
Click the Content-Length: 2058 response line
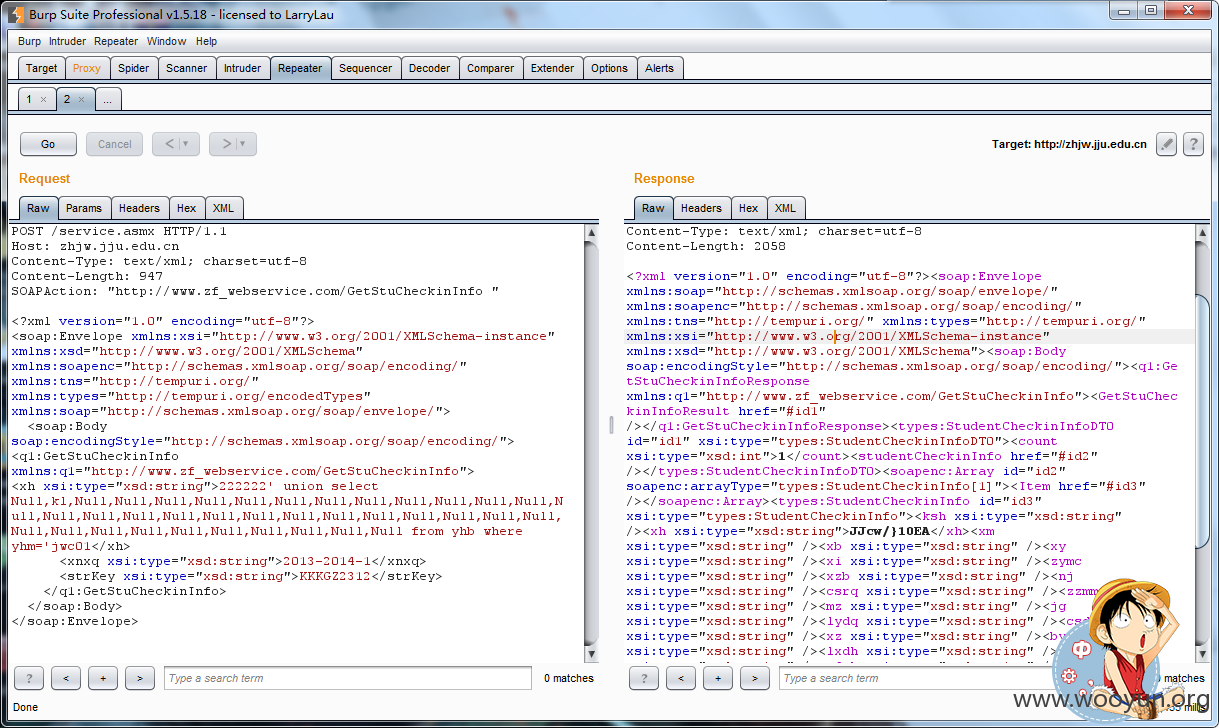pyautogui.click(x=706, y=246)
